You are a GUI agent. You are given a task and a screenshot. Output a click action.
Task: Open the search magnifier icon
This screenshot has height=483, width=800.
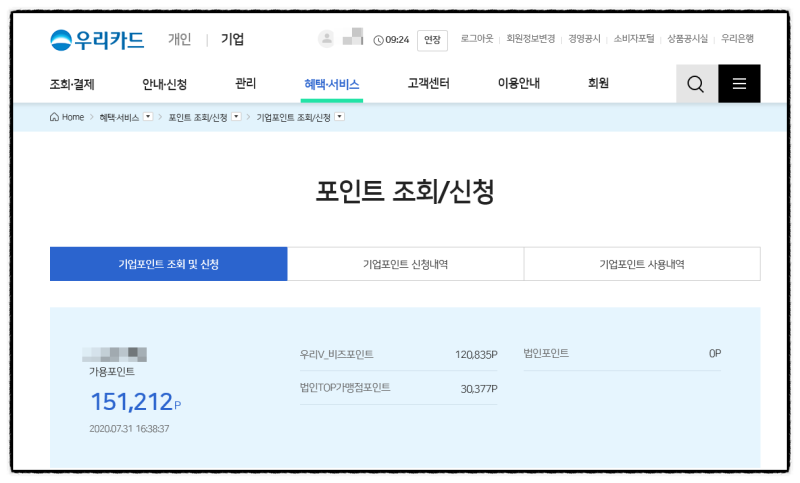pyautogui.click(x=696, y=84)
